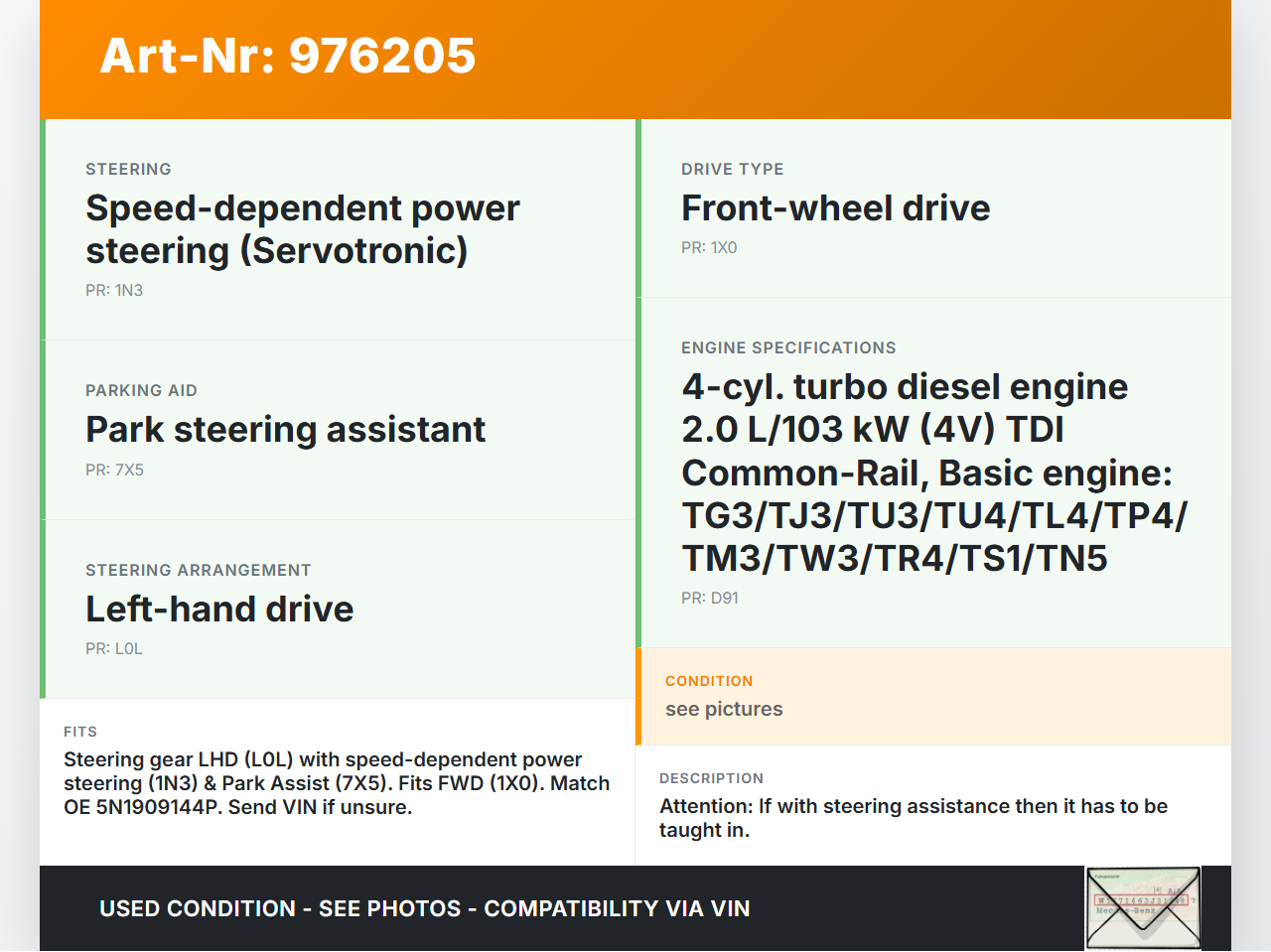
Task: Click the Fits paragraph mentioning OE 5N1909144P
Action: pyautogui.click(x=337, y=783)
